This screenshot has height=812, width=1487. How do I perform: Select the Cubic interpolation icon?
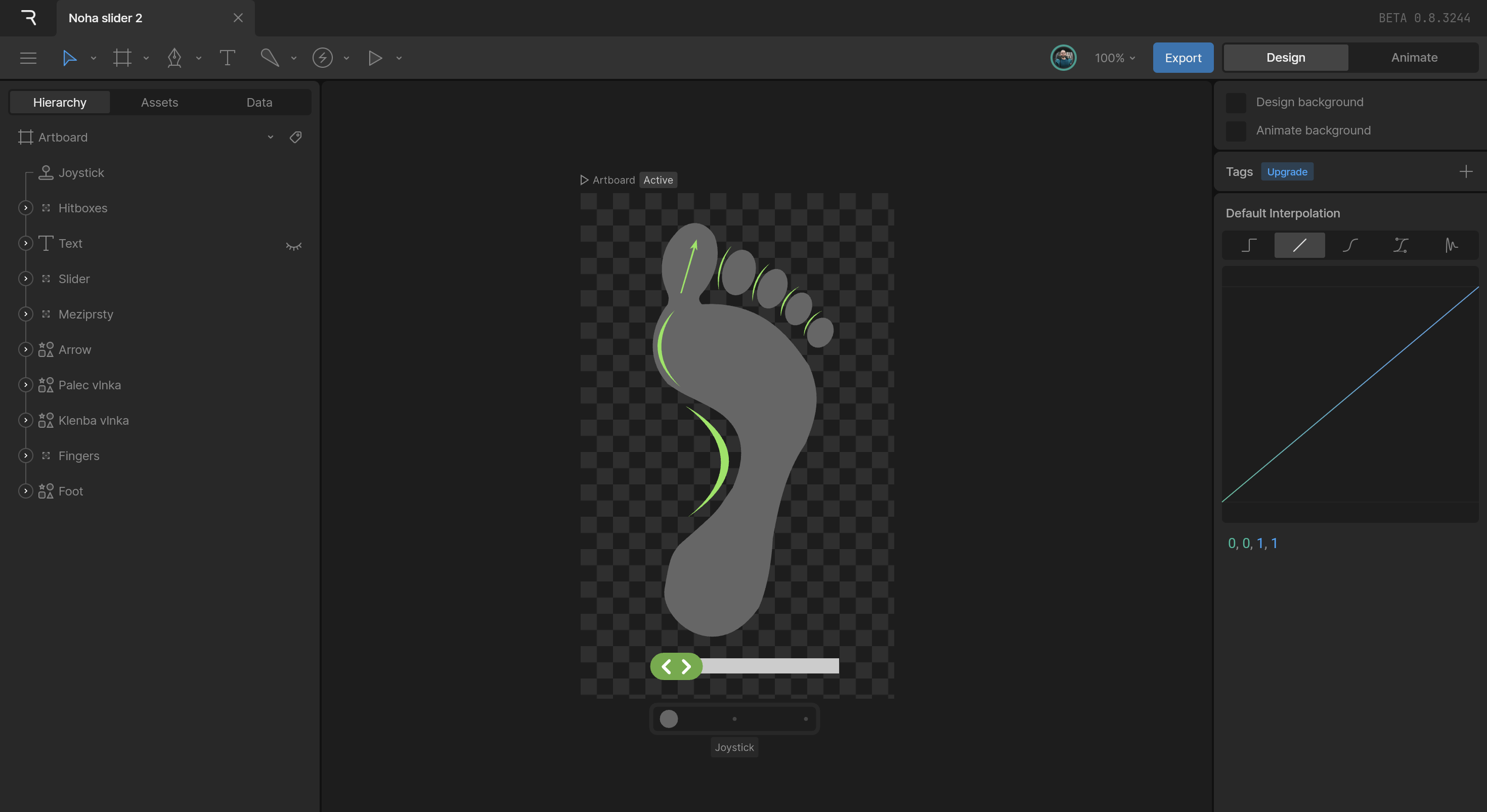(x=1350, y=245)
